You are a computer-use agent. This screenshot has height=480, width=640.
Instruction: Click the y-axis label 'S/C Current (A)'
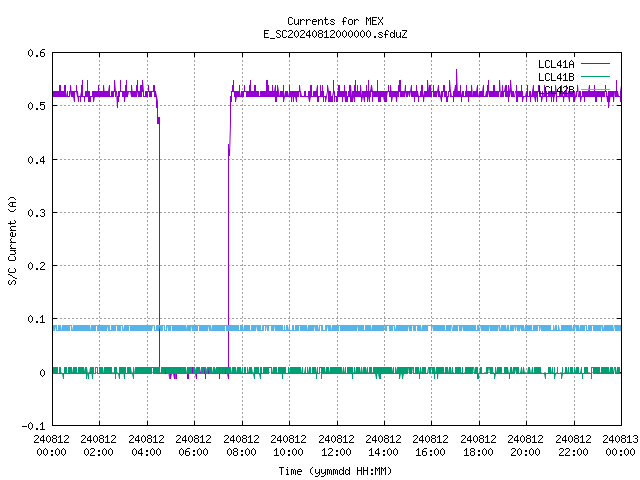click(13, 240)
